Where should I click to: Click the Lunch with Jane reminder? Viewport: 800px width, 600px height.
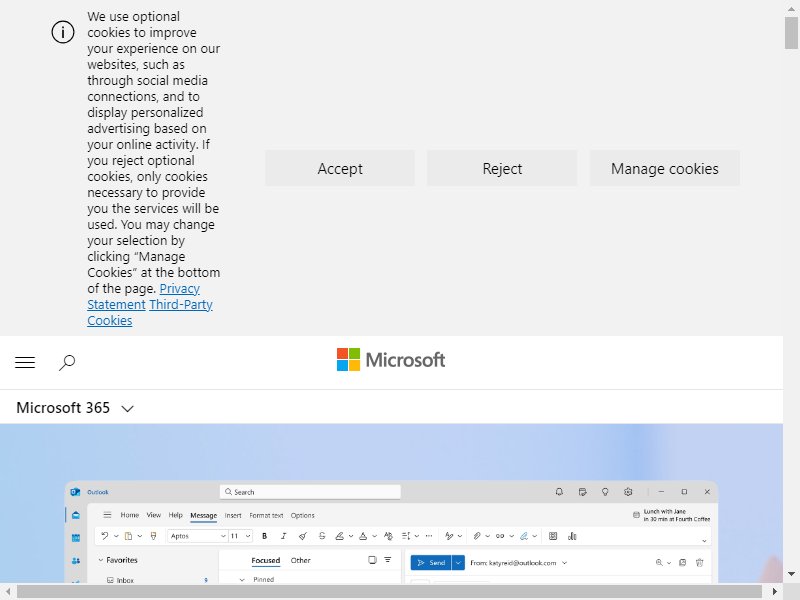[x=671, y=515]
